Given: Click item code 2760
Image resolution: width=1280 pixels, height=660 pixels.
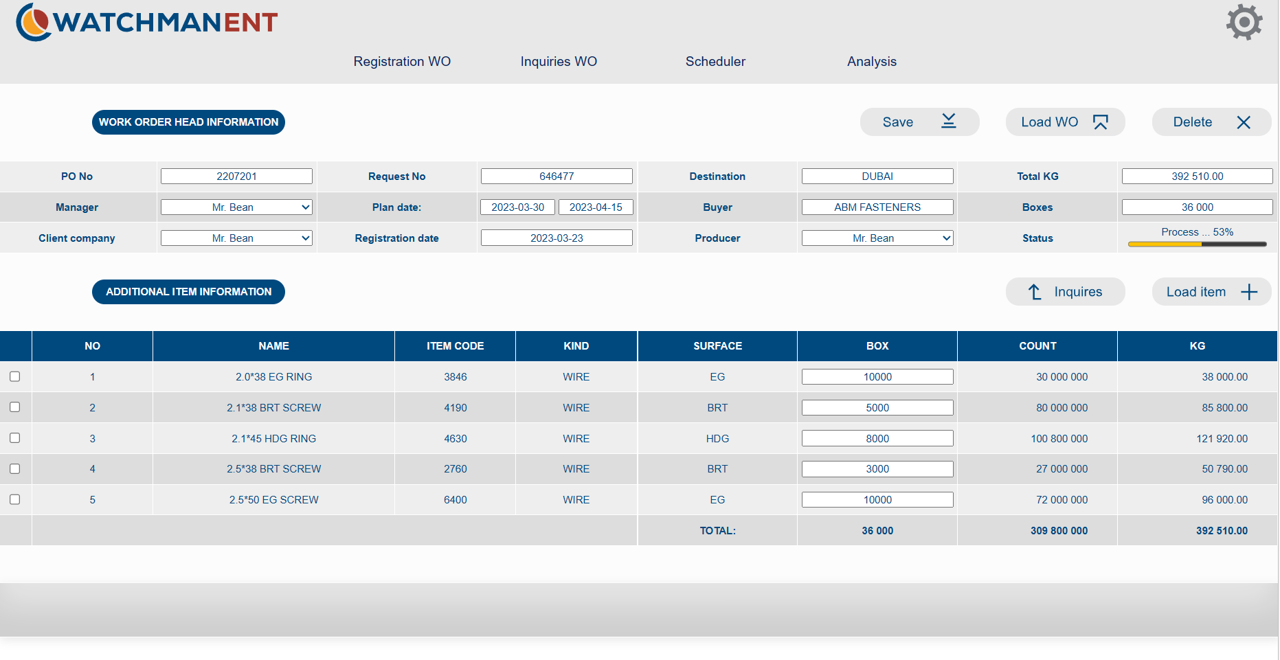Looking at the screenshot, I should (455, 469).
